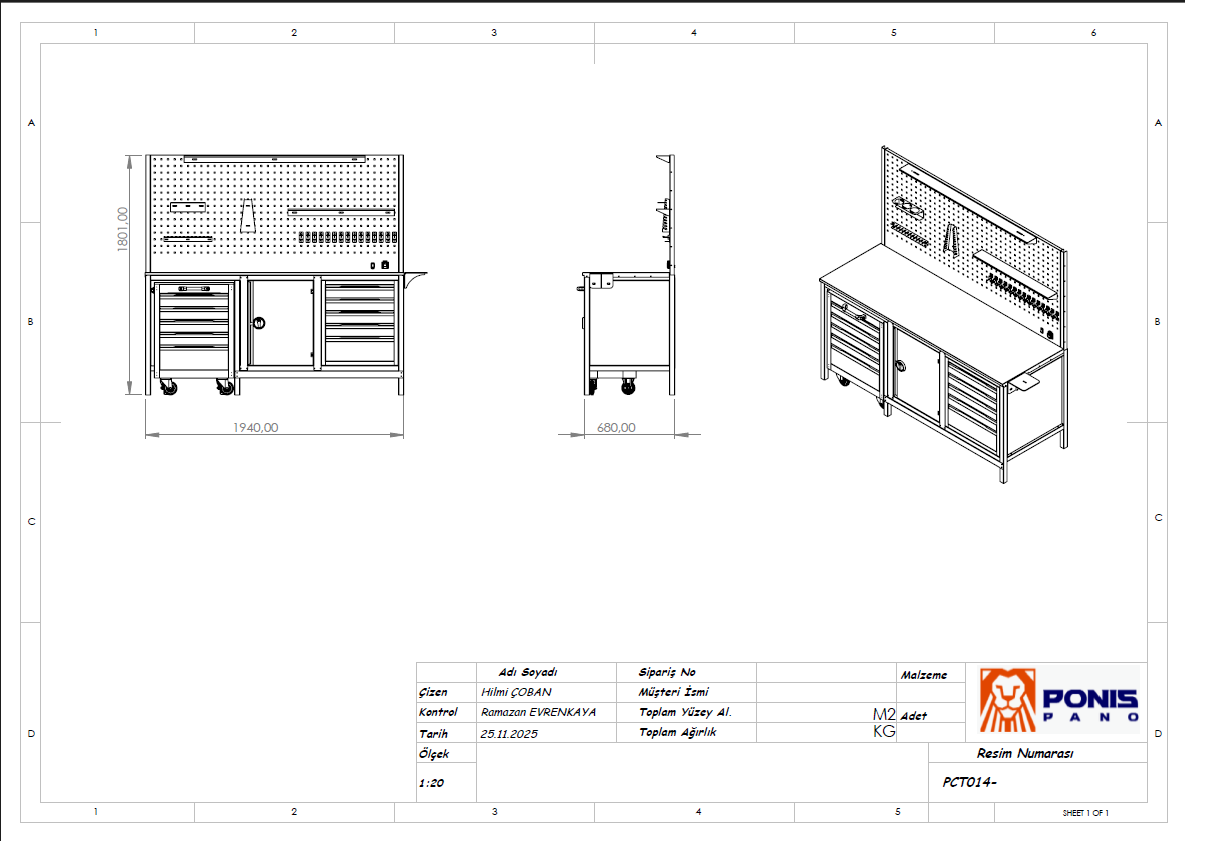Screen dimensions: 1228x841
Task: Click the SHEET 1 OF 1 text
Action: tap(1085, 813)
